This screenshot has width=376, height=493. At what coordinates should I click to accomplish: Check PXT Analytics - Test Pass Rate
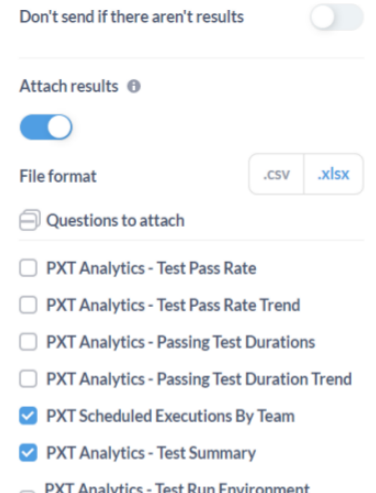(28, 268)
